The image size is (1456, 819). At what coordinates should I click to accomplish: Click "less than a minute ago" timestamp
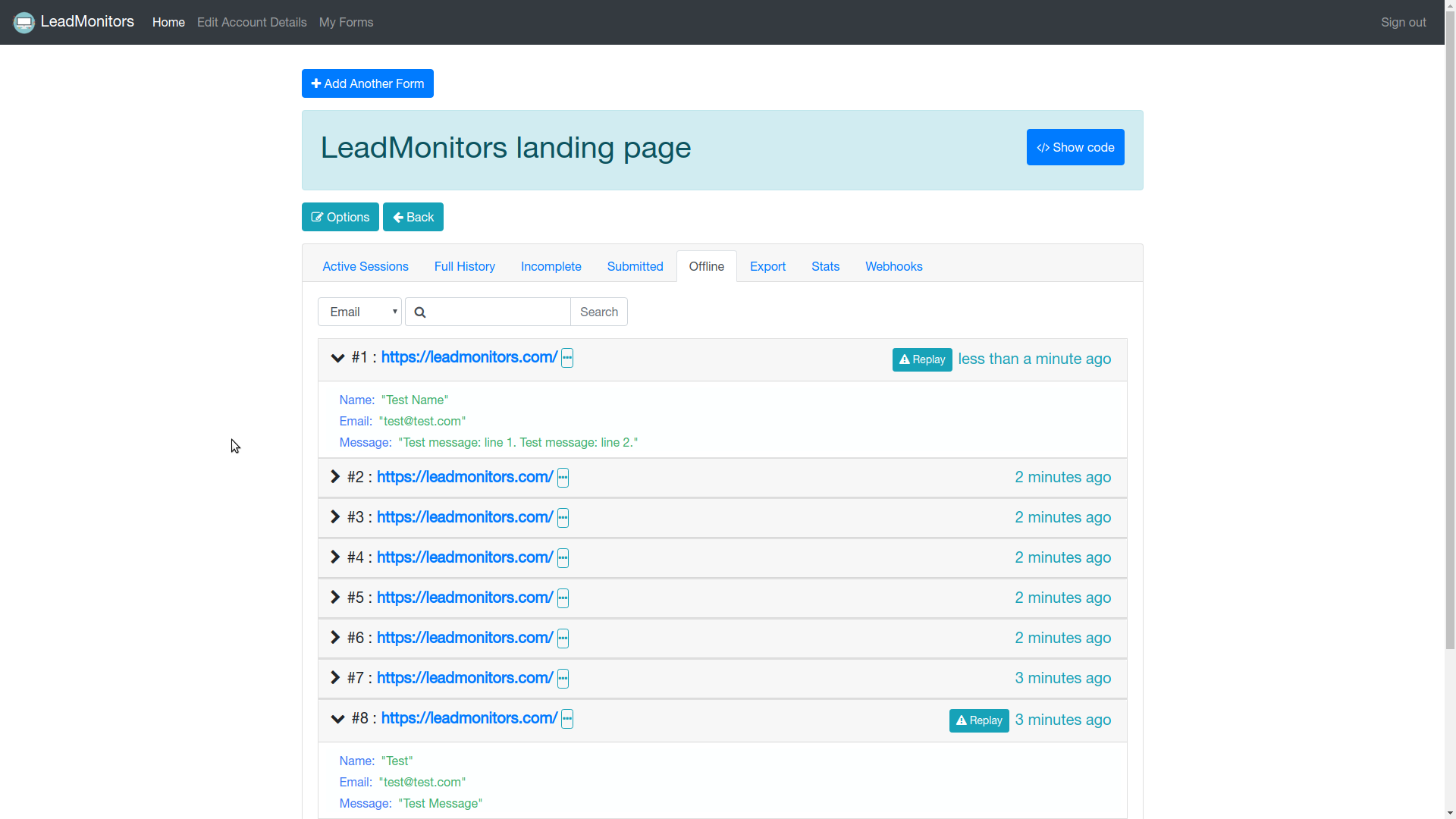click(1034, 359)
